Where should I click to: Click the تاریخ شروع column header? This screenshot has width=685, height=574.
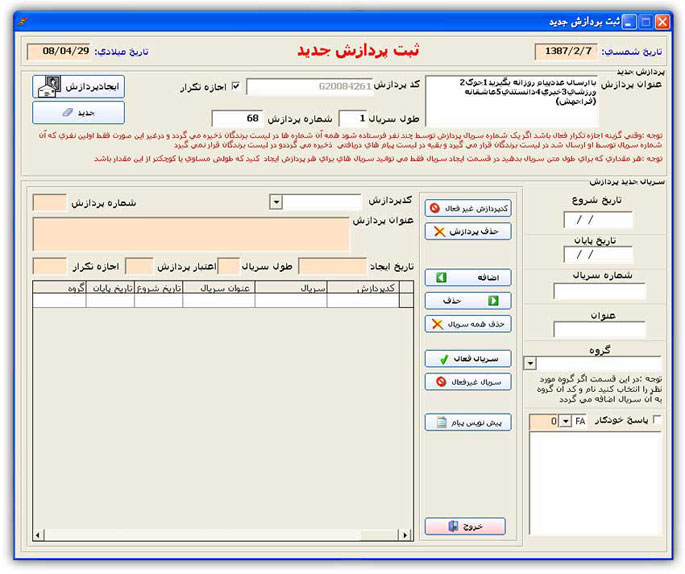pos(159,288)
